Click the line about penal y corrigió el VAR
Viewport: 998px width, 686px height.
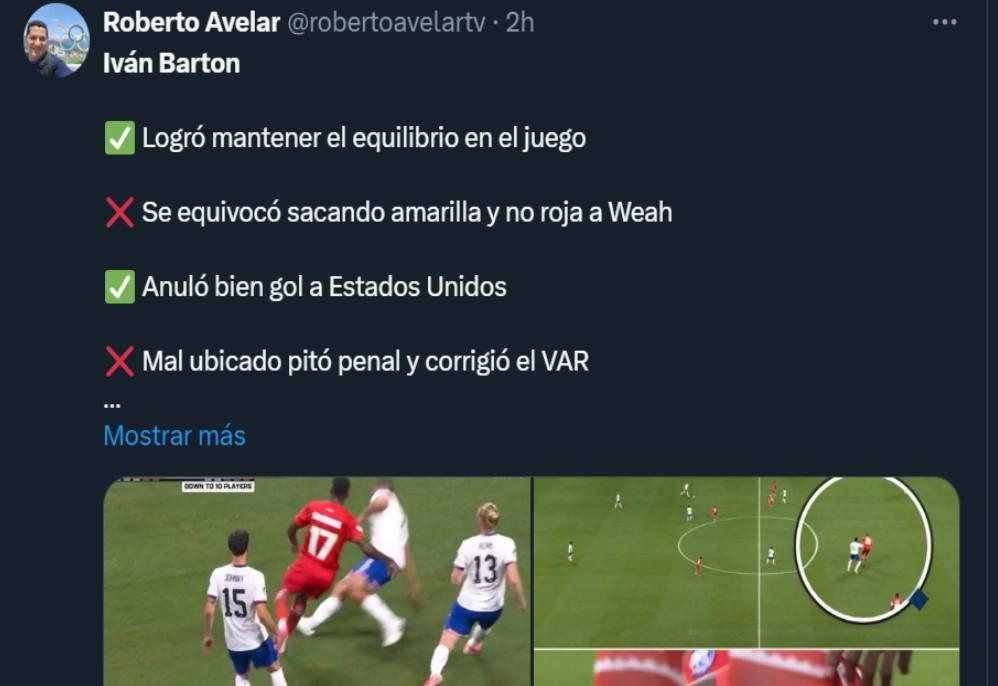point(366,361)
